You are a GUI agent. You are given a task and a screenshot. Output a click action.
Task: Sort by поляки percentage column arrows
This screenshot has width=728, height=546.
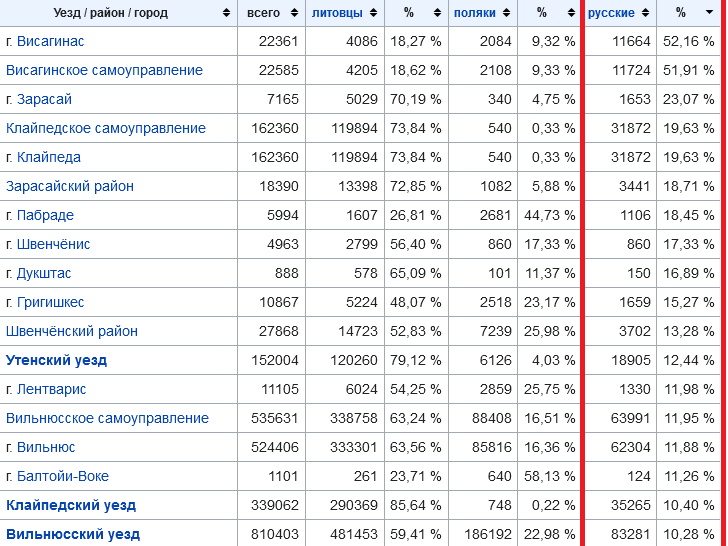pos(570,13)
